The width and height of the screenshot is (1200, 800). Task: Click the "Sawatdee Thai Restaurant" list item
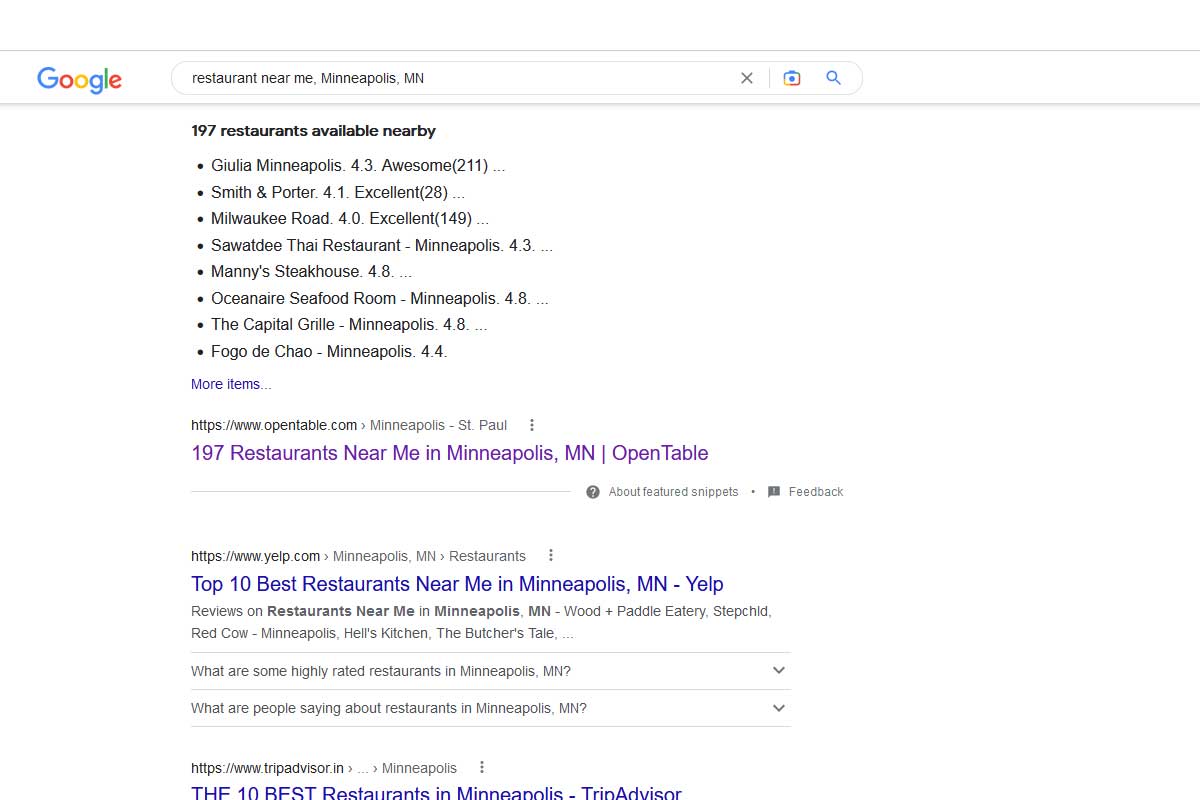(382, 245)
